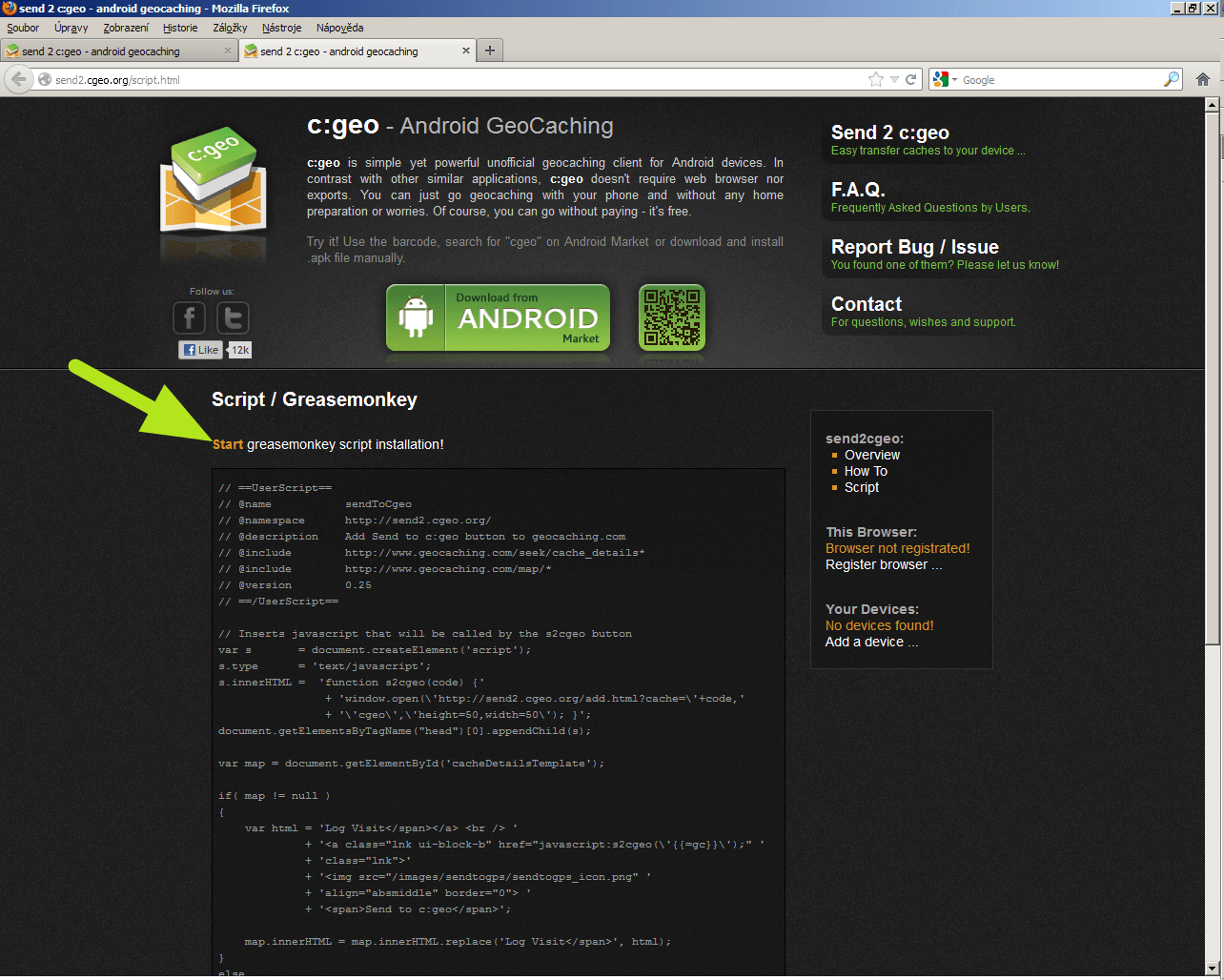This screenshot has width=1224, height=980.
Task: Click the Google search input field
Action: coord(1061,80)
